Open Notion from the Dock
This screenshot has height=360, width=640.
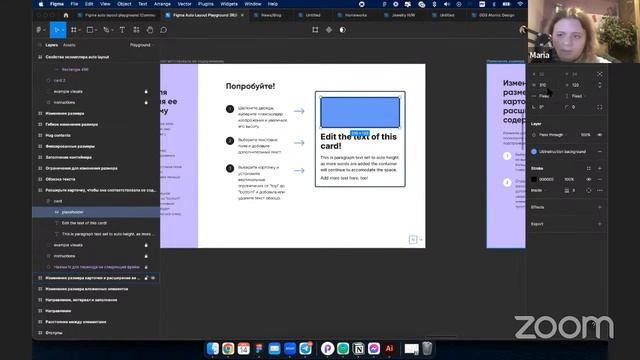[358, 349]
